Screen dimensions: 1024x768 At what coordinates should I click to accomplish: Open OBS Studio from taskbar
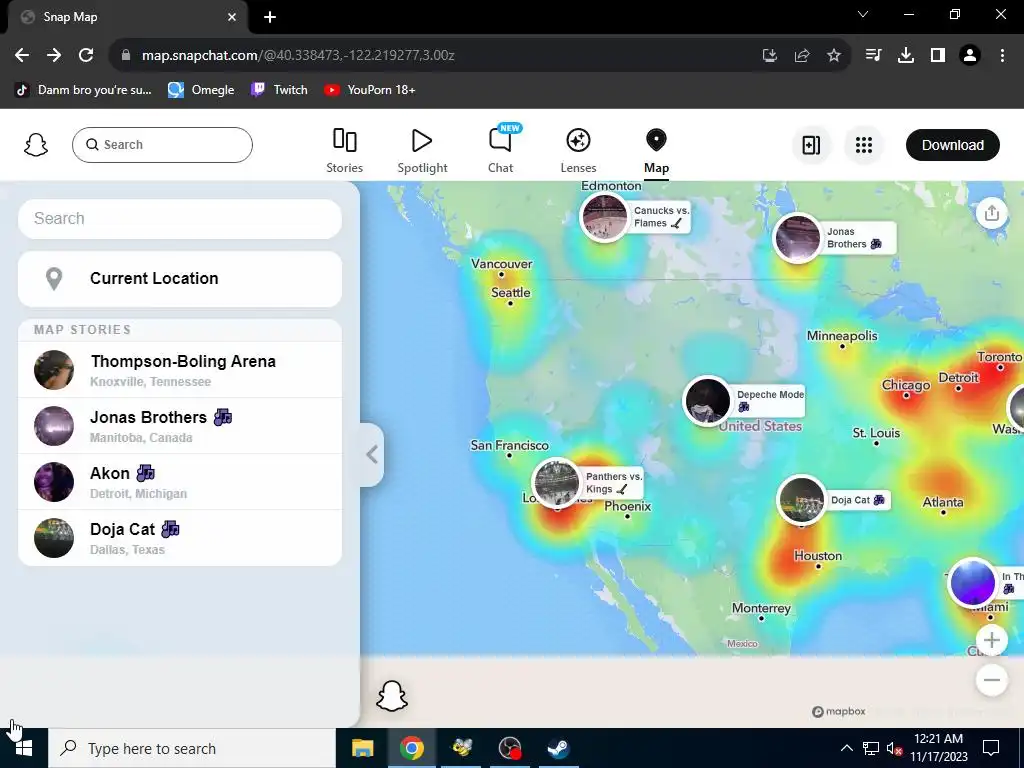(509, 748)
